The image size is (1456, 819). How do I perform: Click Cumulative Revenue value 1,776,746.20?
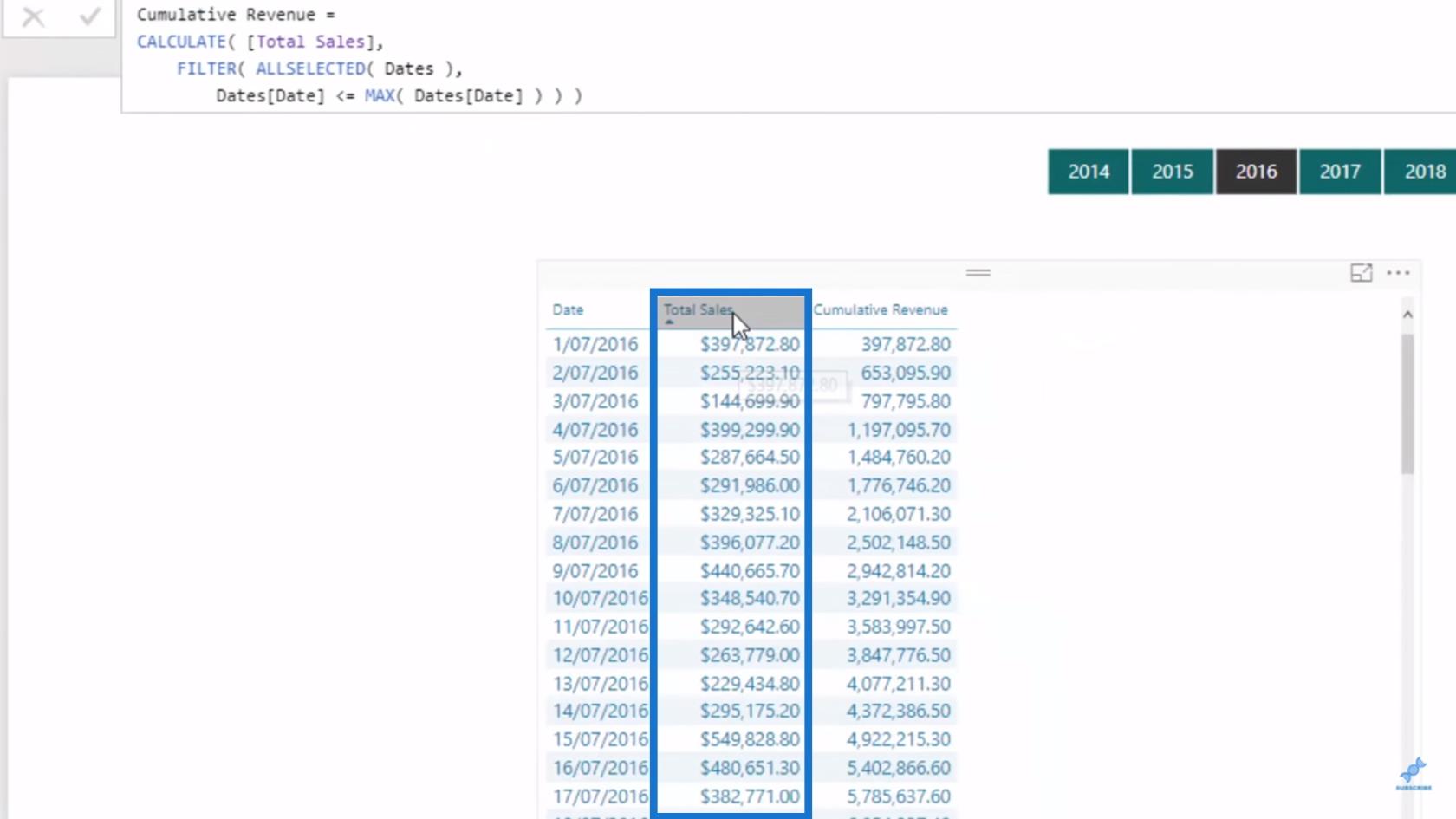(899, 485)
